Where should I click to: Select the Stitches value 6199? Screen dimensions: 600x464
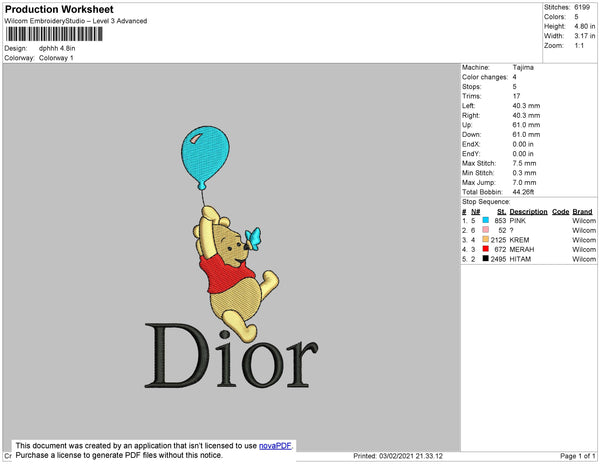pyautogui.click(x=582, y=7)
